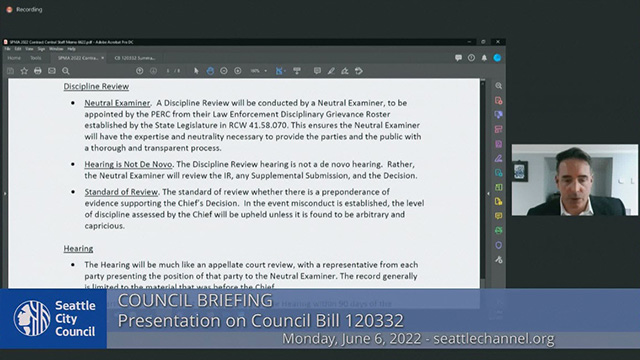Click the scrolling mode toolbar icon
The width and height of the screenshot is (640, 360).
[x=297, y=71]
